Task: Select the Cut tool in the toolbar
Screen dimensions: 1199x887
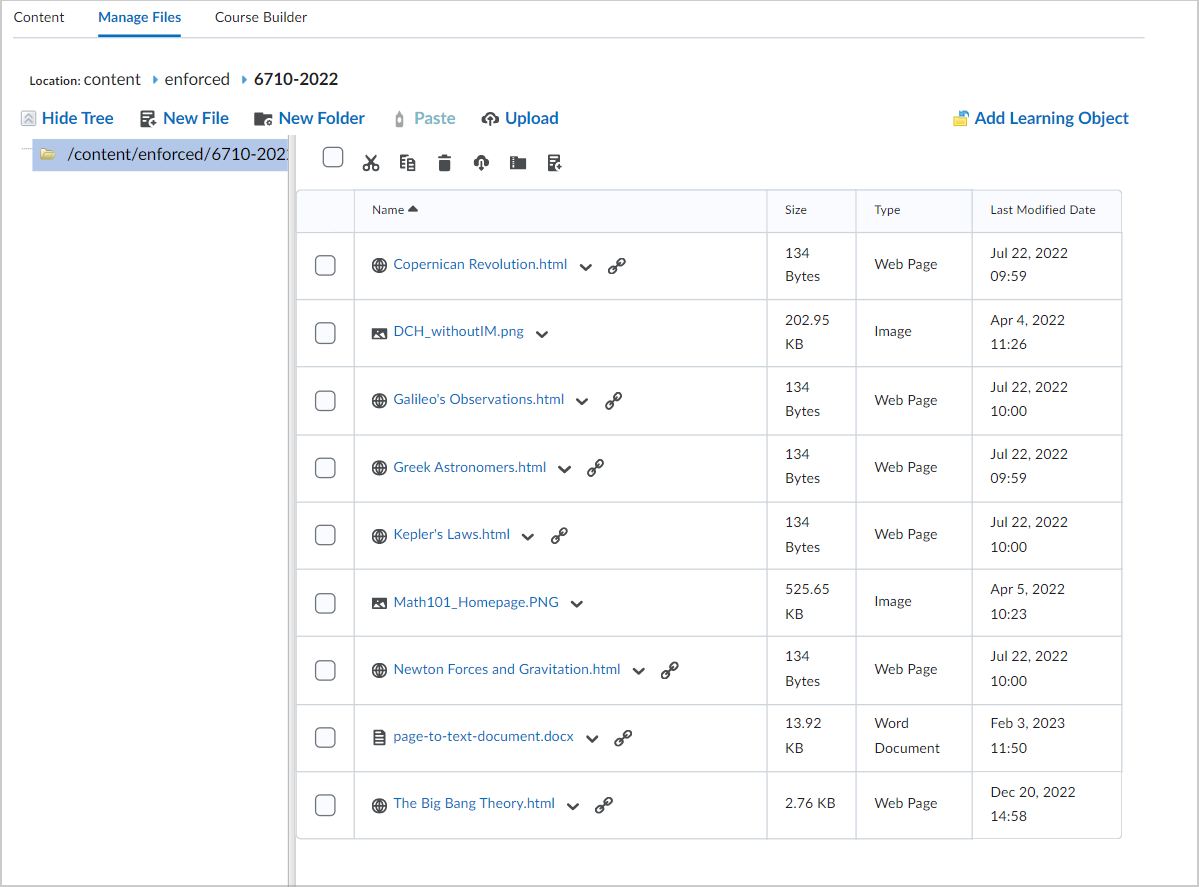Action: 370,162
